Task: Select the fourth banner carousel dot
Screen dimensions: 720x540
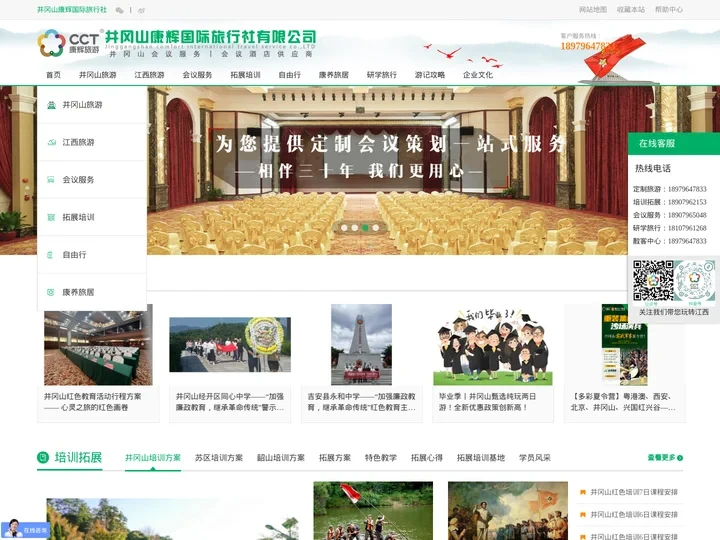Action: tap(376, 228)
